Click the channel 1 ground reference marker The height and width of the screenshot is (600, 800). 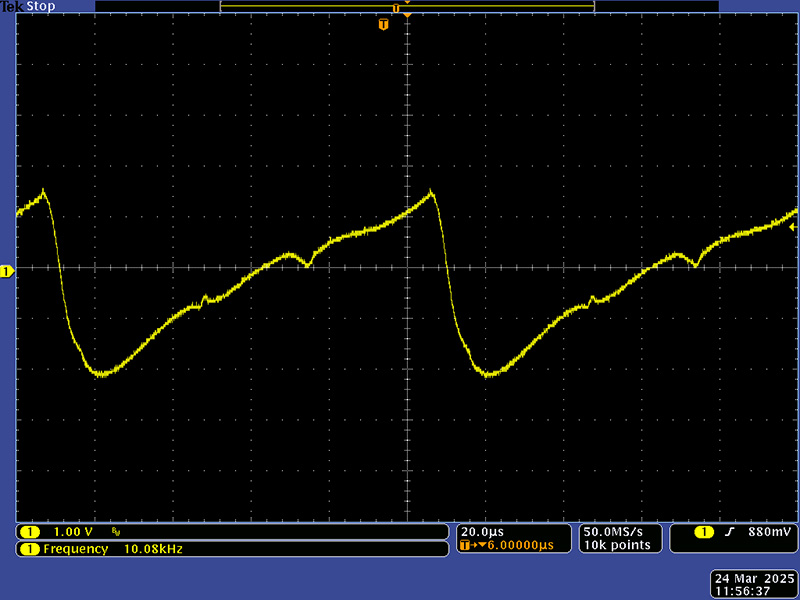[x=6, y=271]
